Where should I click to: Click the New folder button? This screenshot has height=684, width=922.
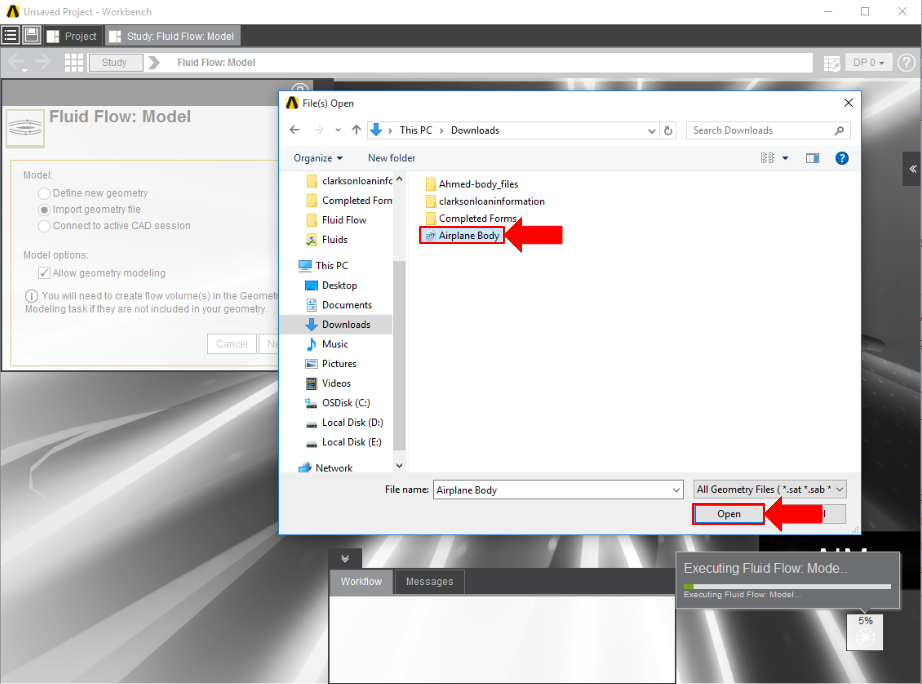point(392,158)
